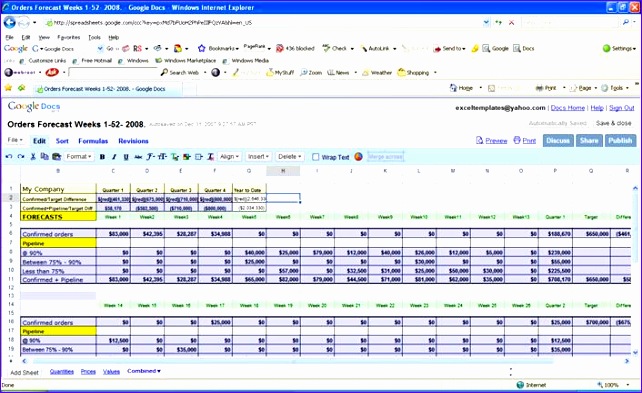Click the Search Web button
Image resolution: width=642 pixels, height=393 pixels.
(x=180, y=72)
